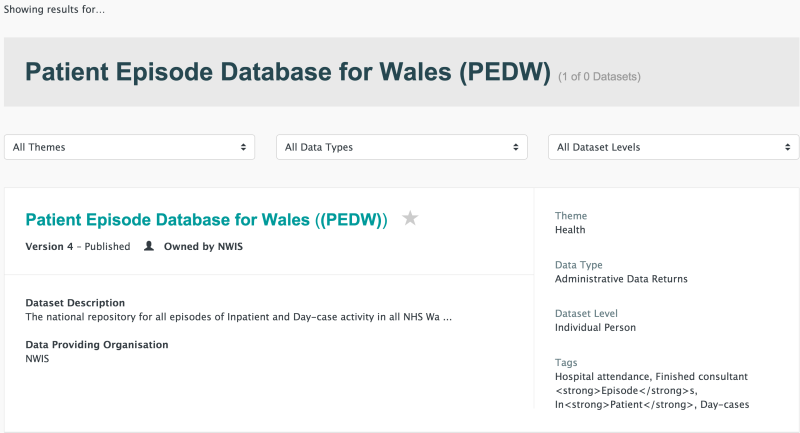
Task: Open the teal PEDW dataset title link
Action: [x=206, y=220]
